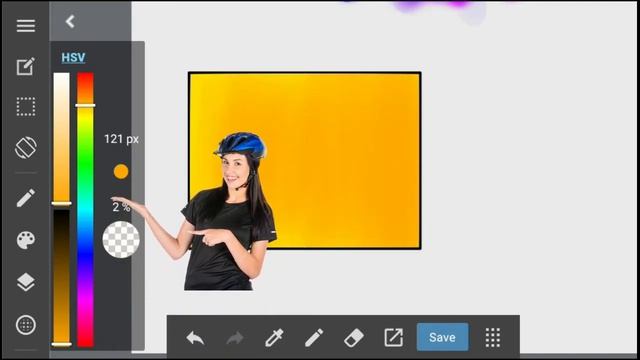The image size is (640, 360).
Task: Open the color palette icon
Action: pos(25,240)
